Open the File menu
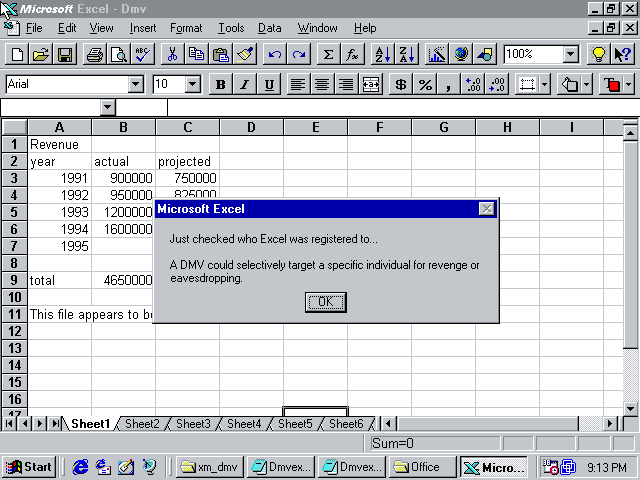Screen dimensions: 640x480 tap(34, 28)
